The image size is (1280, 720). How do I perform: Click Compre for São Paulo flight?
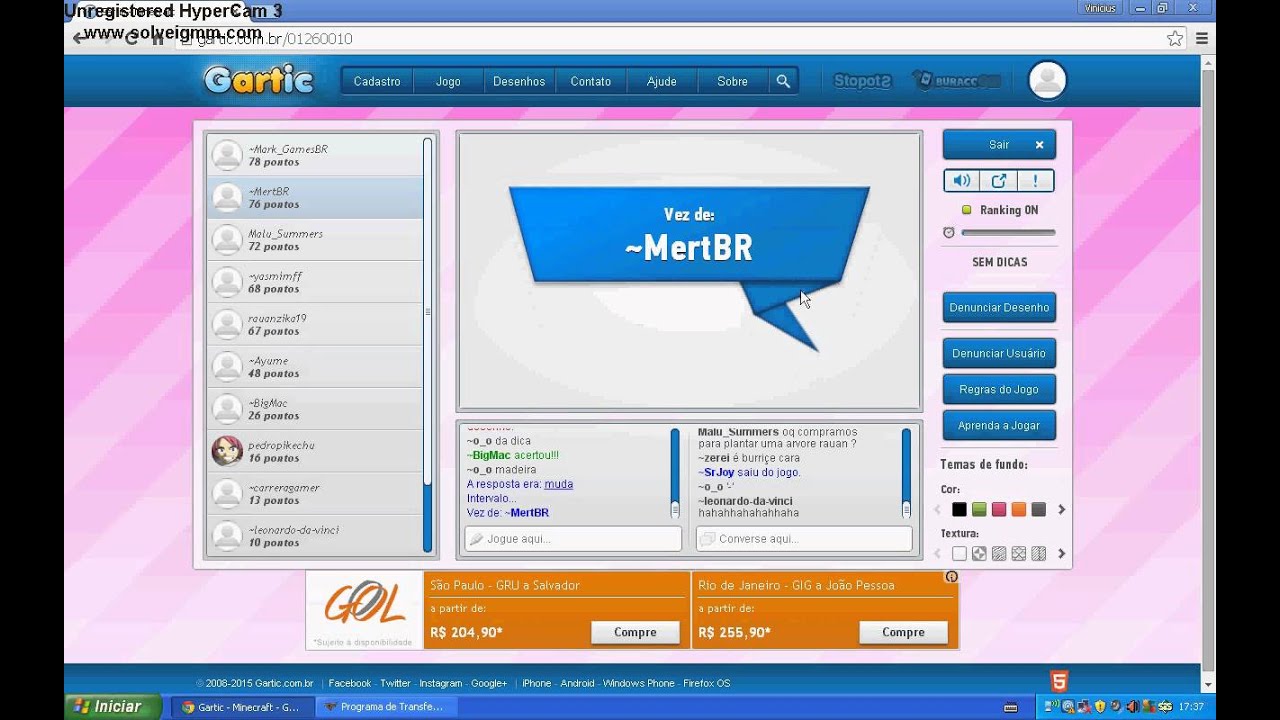pos(635,632)
